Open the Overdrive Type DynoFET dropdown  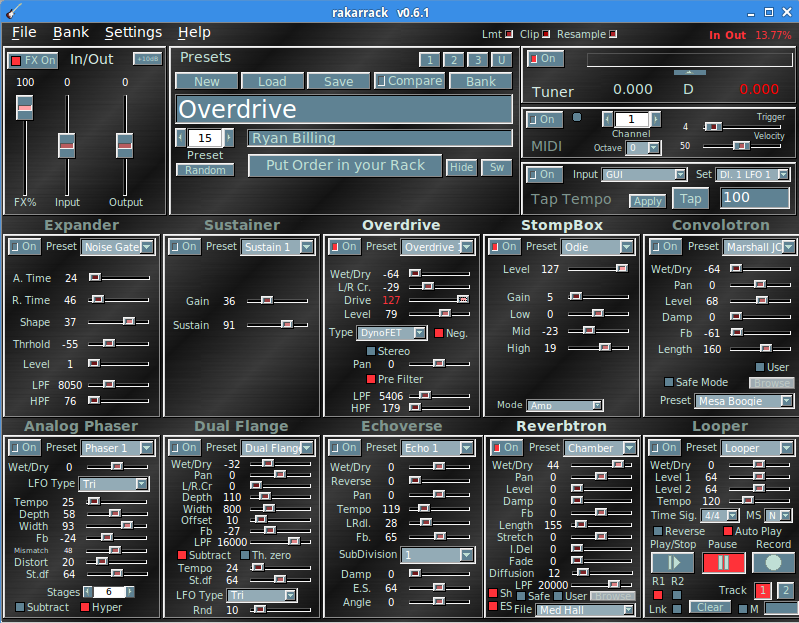(x=392, y=333)
